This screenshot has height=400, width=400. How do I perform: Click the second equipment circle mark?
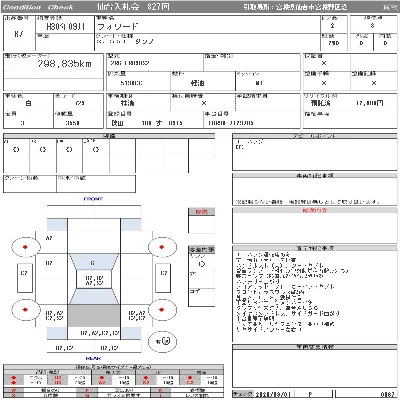coord(43,150)
